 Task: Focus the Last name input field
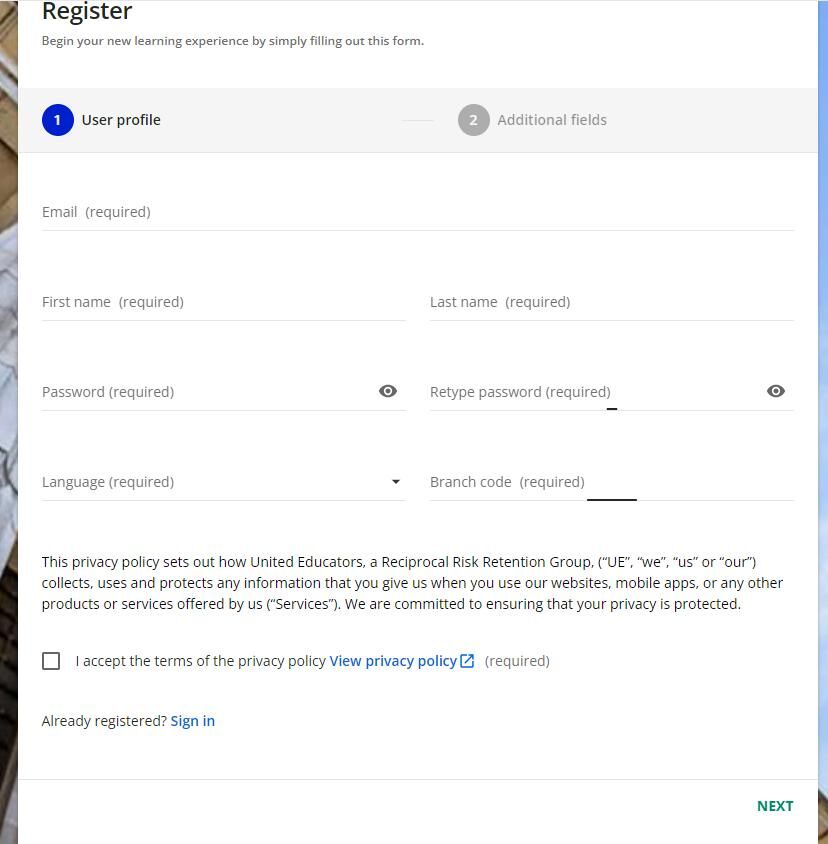[x=612, y=302]
